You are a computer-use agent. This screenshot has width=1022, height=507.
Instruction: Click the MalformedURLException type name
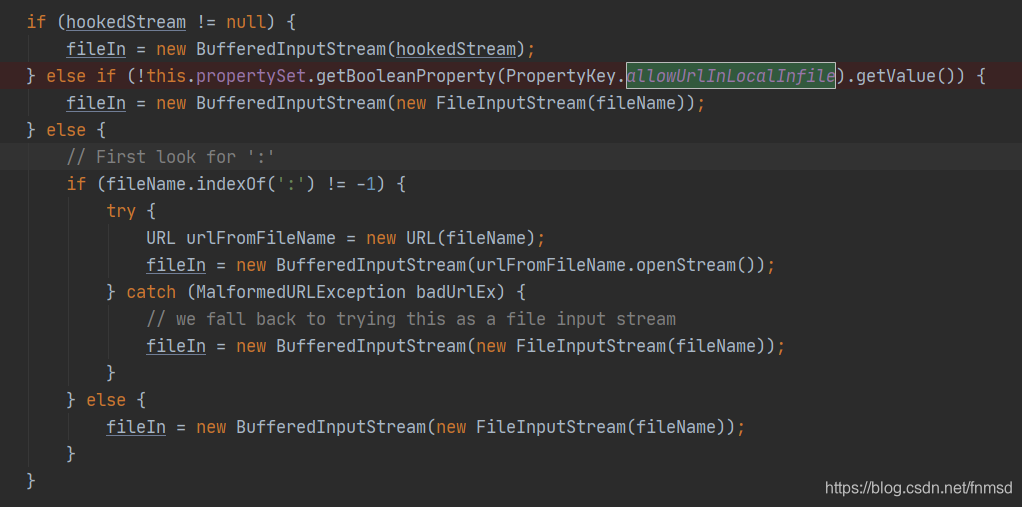pyautogui.click(x=301, y=292)
